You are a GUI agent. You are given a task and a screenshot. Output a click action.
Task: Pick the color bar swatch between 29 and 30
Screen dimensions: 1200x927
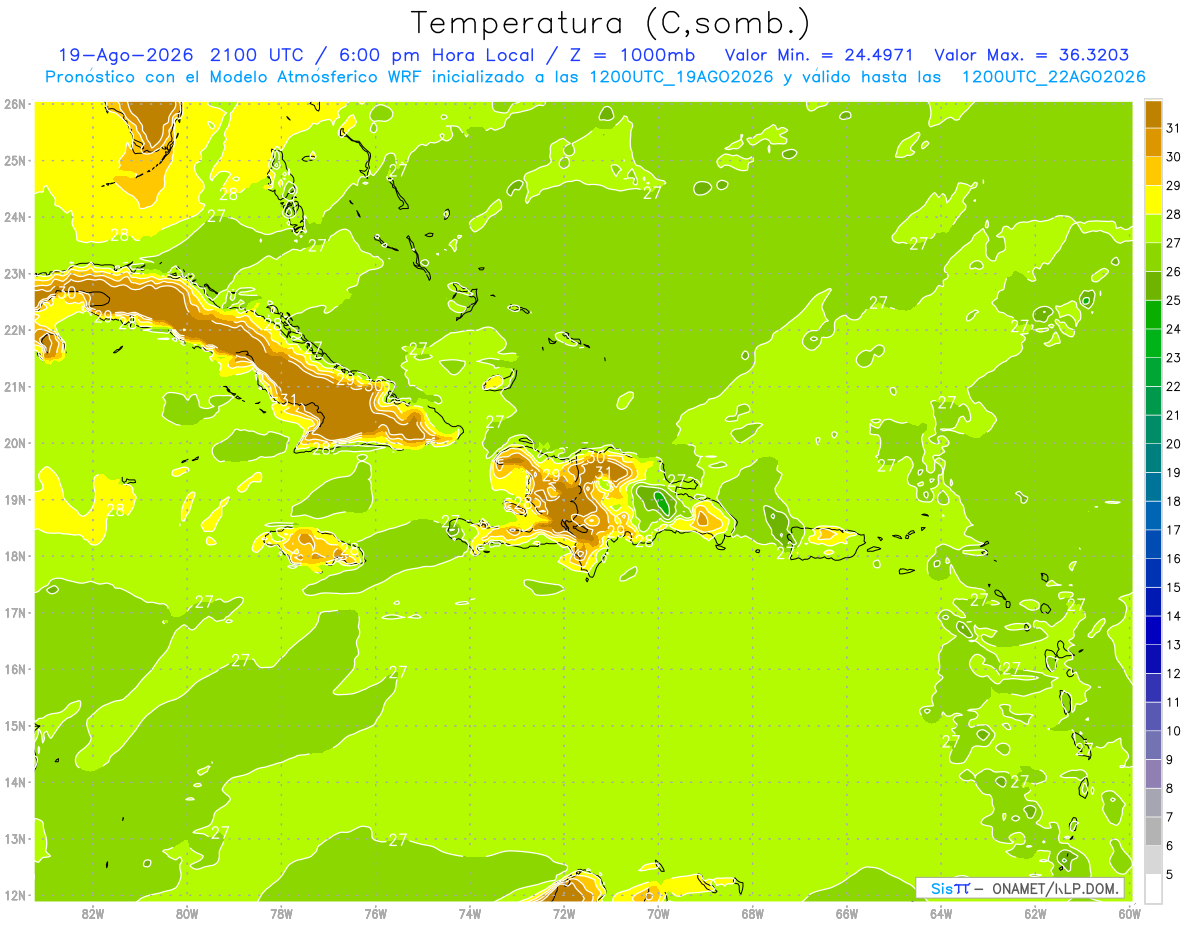[1153, 171]
